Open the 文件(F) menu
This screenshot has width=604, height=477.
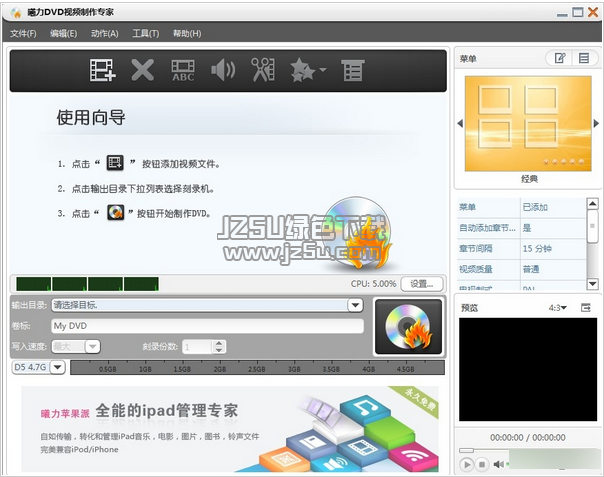[x=23, y=34]
